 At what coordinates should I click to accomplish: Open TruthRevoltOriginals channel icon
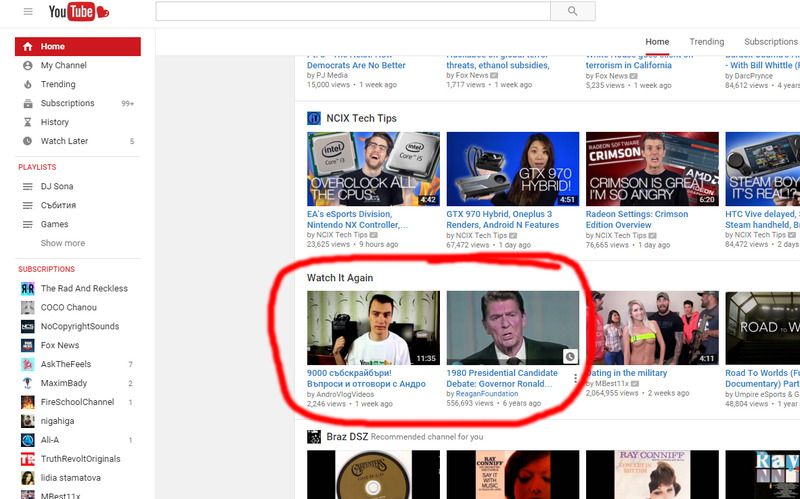(x=28, y=458)
